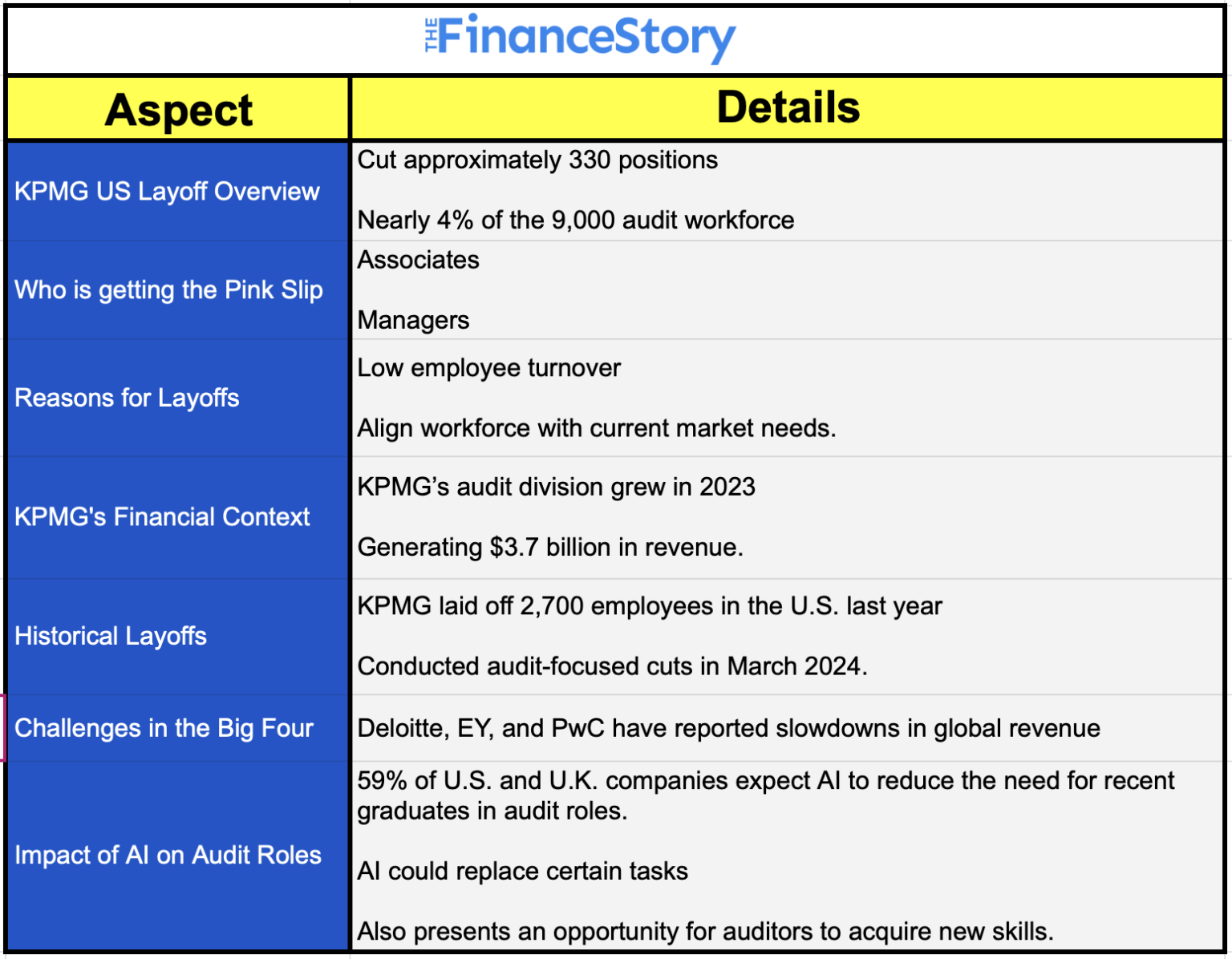This screenshot has height=959, width=1232.
Task: Click the 'Generating $3.7 billion in revenue' line
Action: click(550, 548)
